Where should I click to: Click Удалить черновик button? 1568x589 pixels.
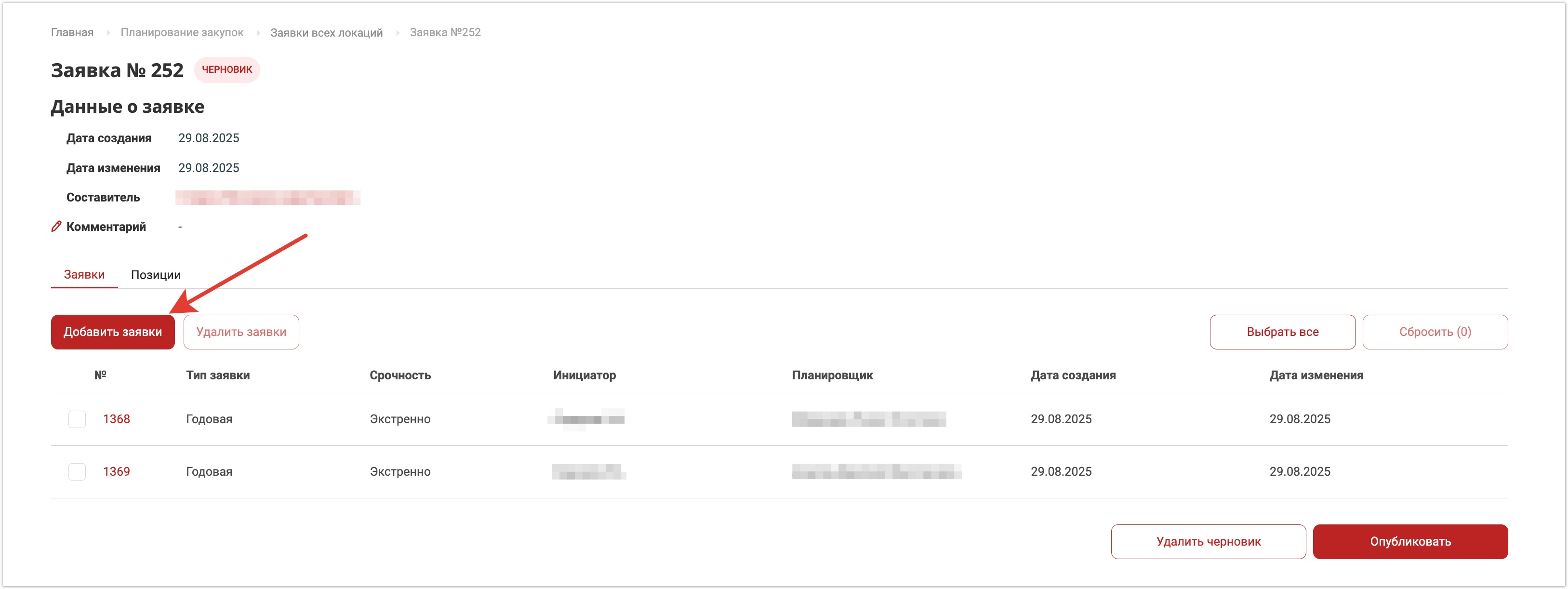click(1208, 541)
